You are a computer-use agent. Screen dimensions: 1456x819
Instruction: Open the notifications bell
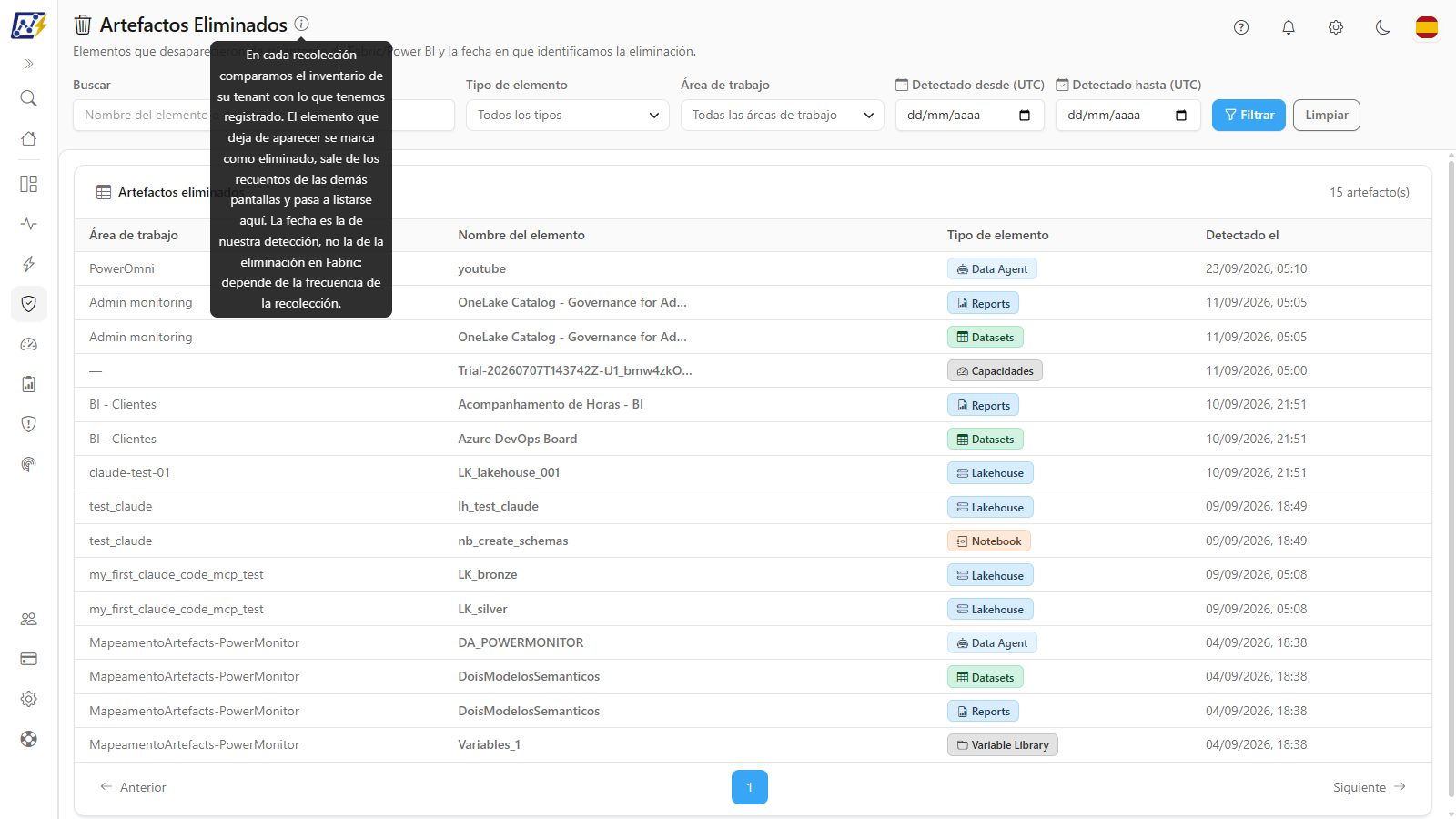(1289, 27)
